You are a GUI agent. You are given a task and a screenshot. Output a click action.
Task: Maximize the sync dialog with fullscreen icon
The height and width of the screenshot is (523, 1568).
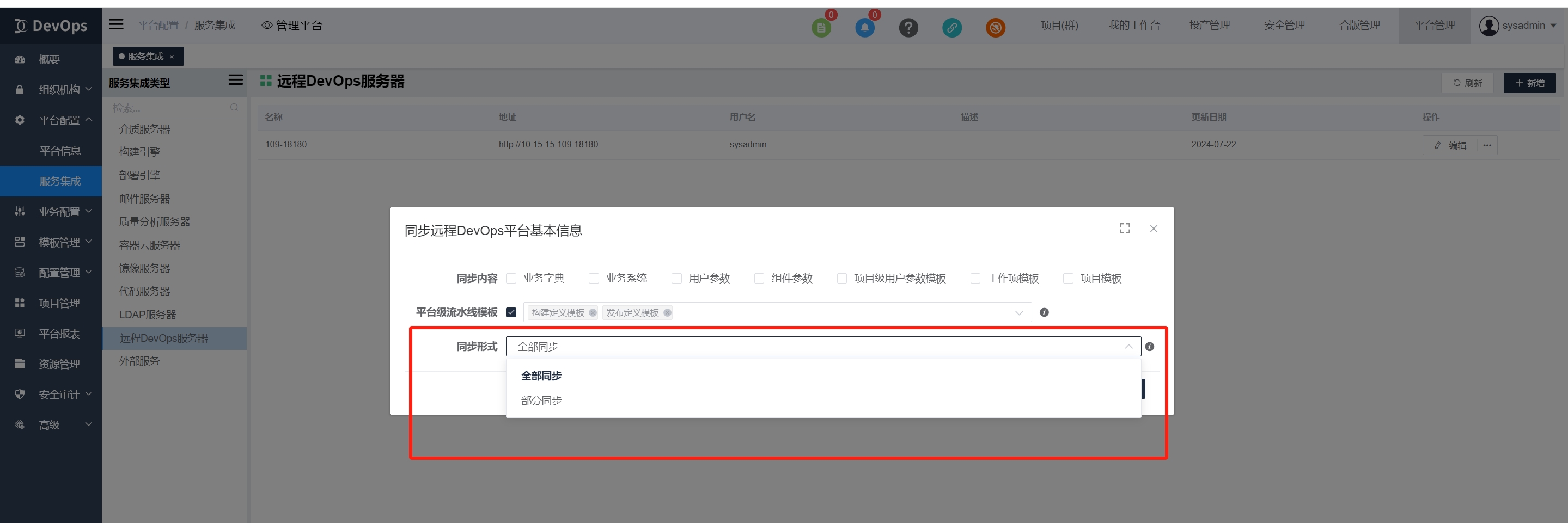[x=1124, y=228]
